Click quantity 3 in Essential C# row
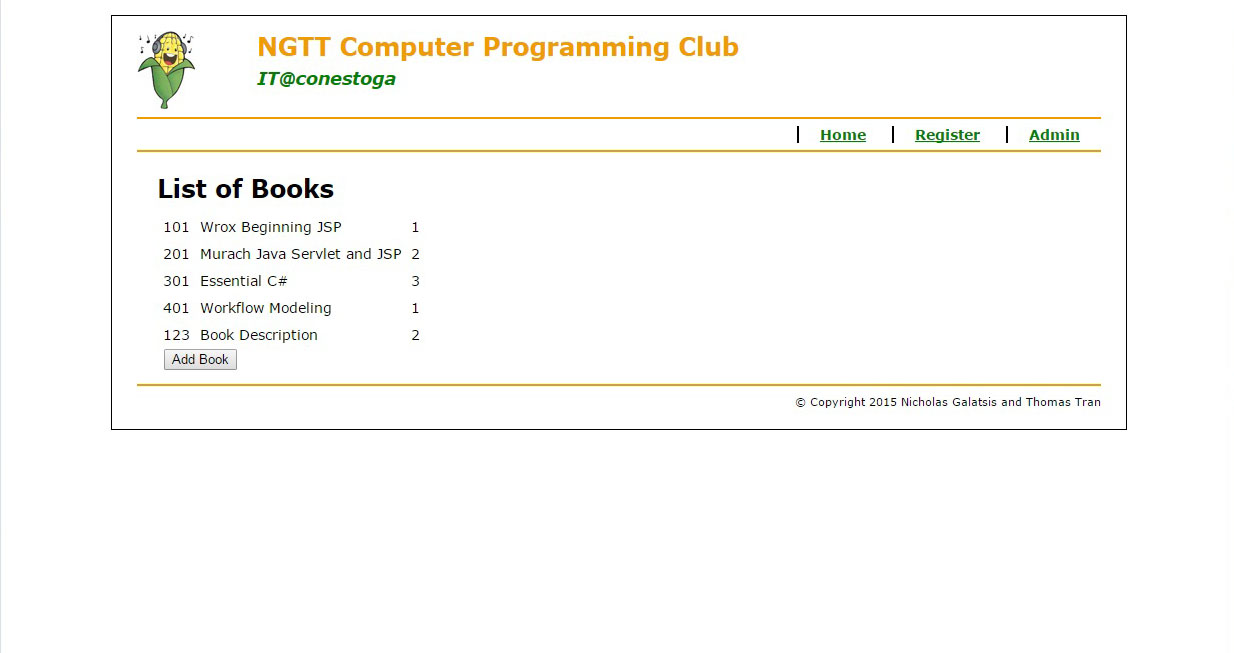This screenshot has height=653, width=1234. [415, 282]
